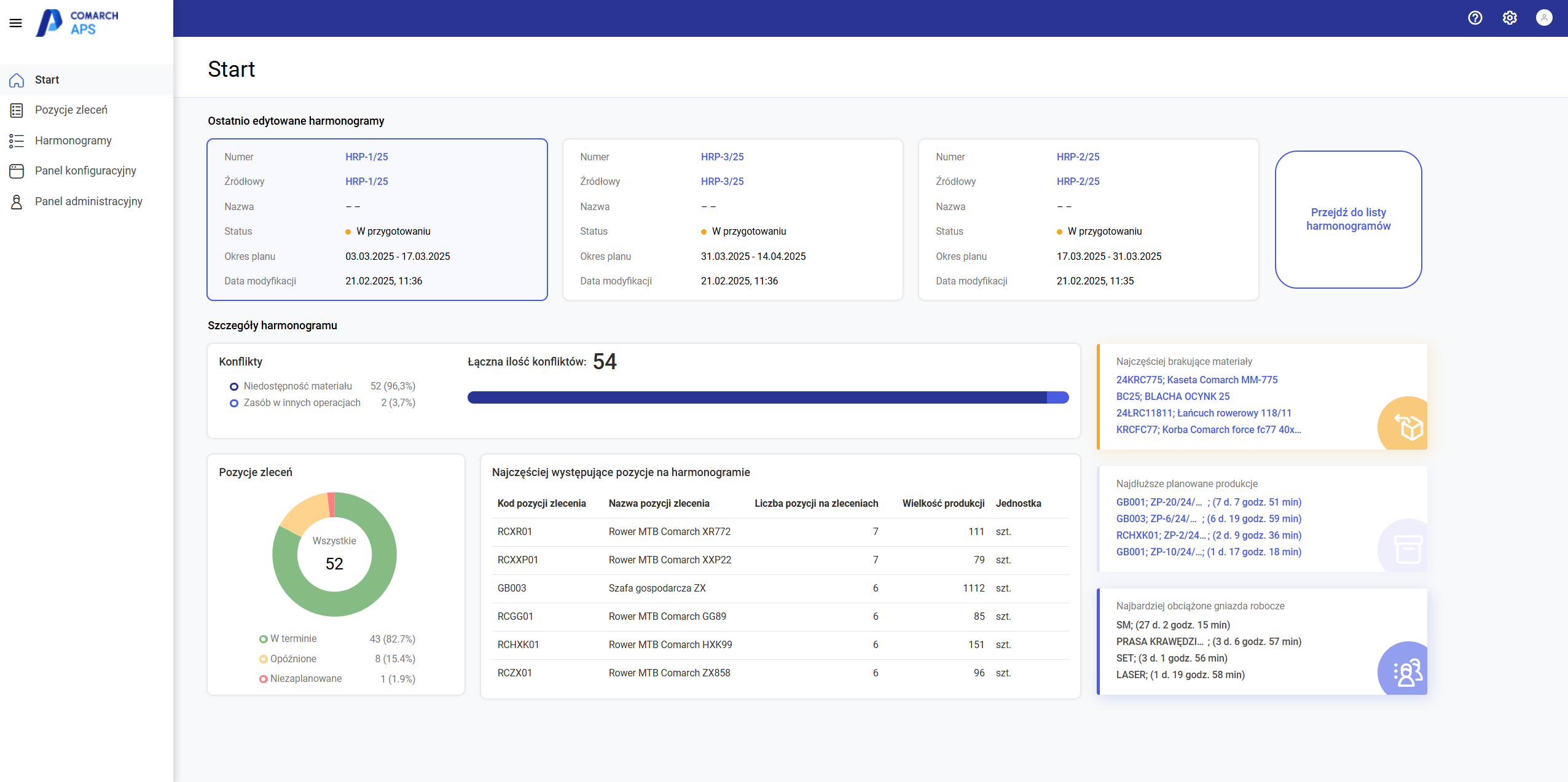The image size is (1568, 782).
Task: Select the RCXXP01 table row code
Action: tap(518, 560)
